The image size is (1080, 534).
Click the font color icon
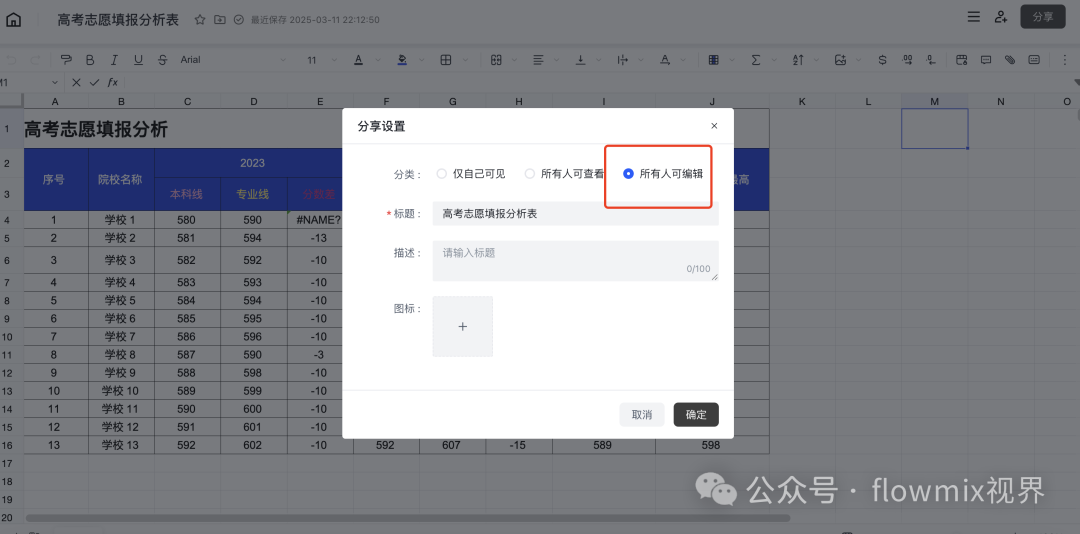pyautogui.click(x=358, y=60)
